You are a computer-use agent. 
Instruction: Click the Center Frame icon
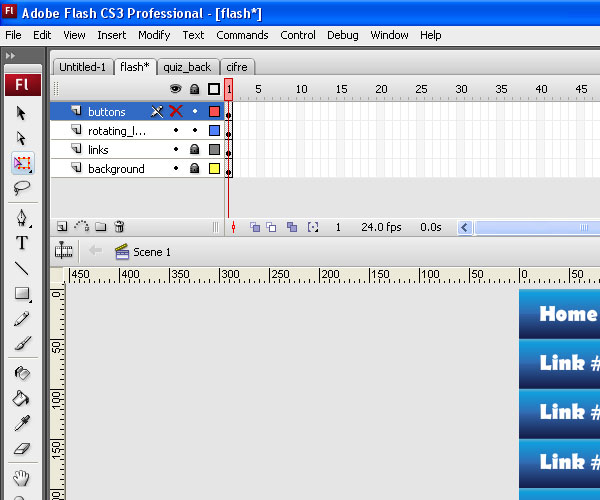click(x=233, y=227)
